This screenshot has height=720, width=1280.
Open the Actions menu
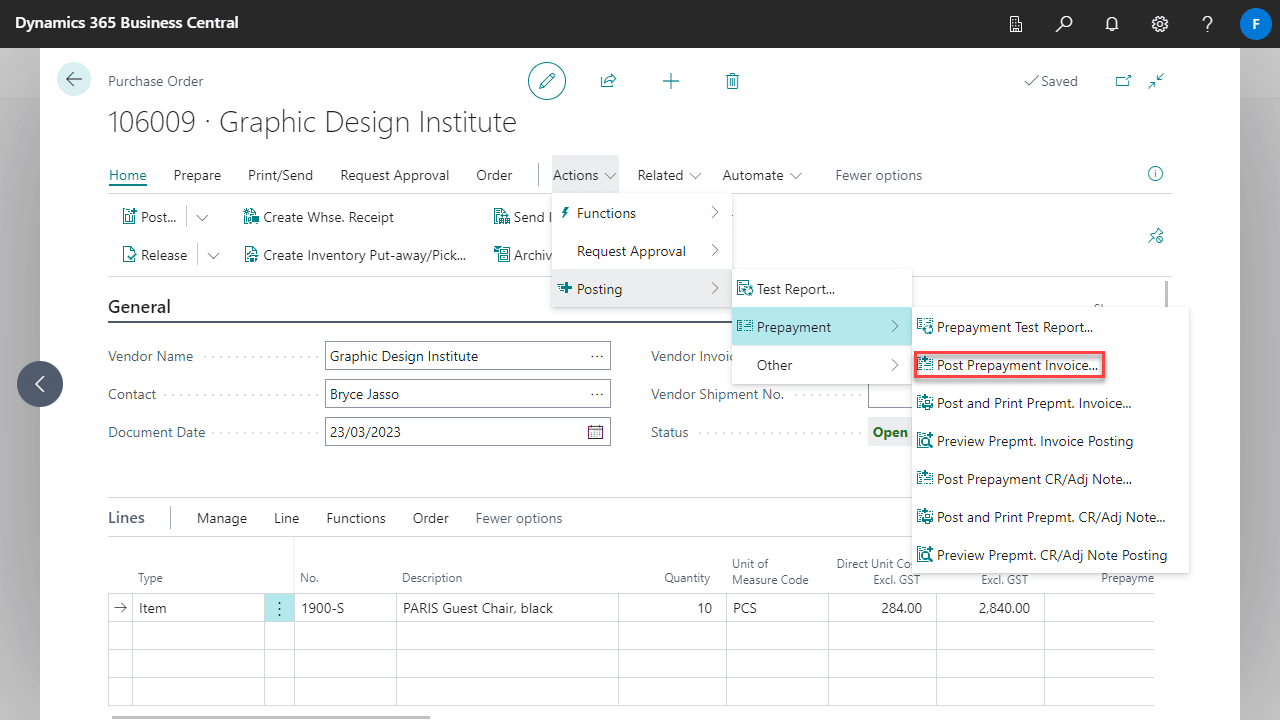585,175
